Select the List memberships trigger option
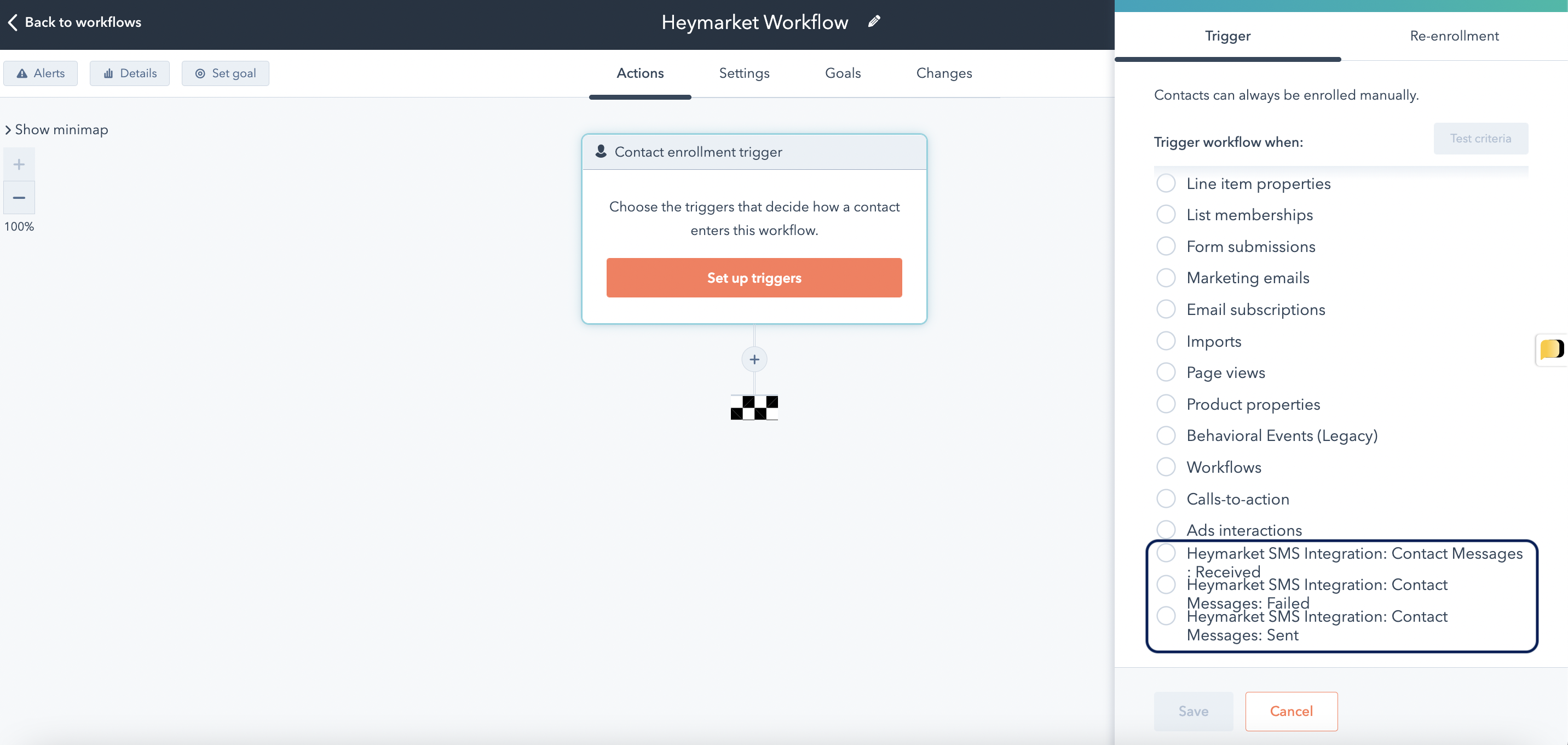Viewport: 1568px width, 745px height. (x=1166, y=214)
